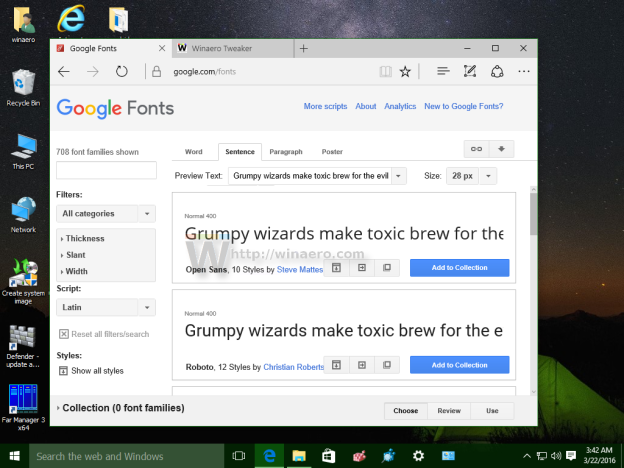Toggle Show all styles option
Viewport: 624px width, 468px height.
coord(91,371)
